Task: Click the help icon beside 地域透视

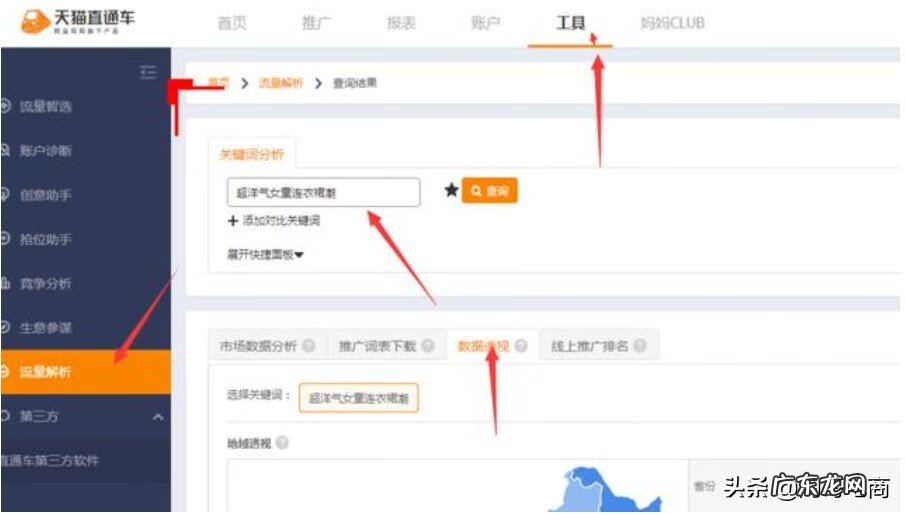Action: coord(282,442)
